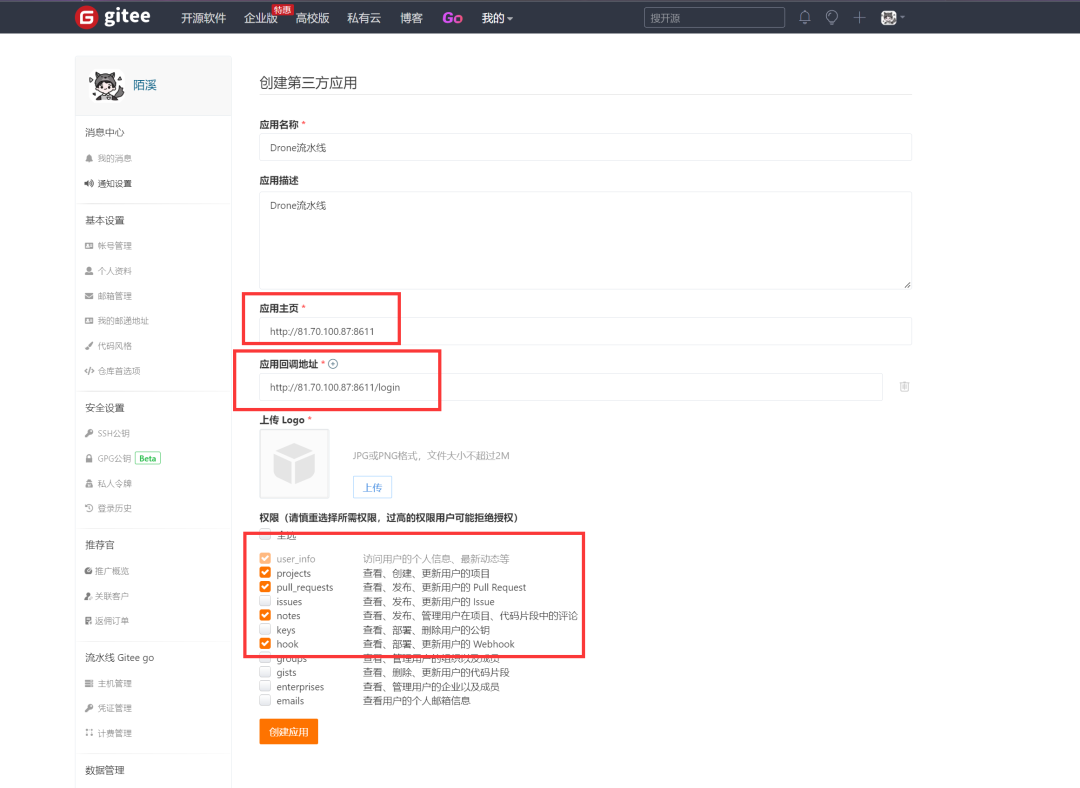The height and width of the screenshot is (788, 1080).
Task: Toggle the 全选 select-all checkbox
Action: click(x=265, y=535)
